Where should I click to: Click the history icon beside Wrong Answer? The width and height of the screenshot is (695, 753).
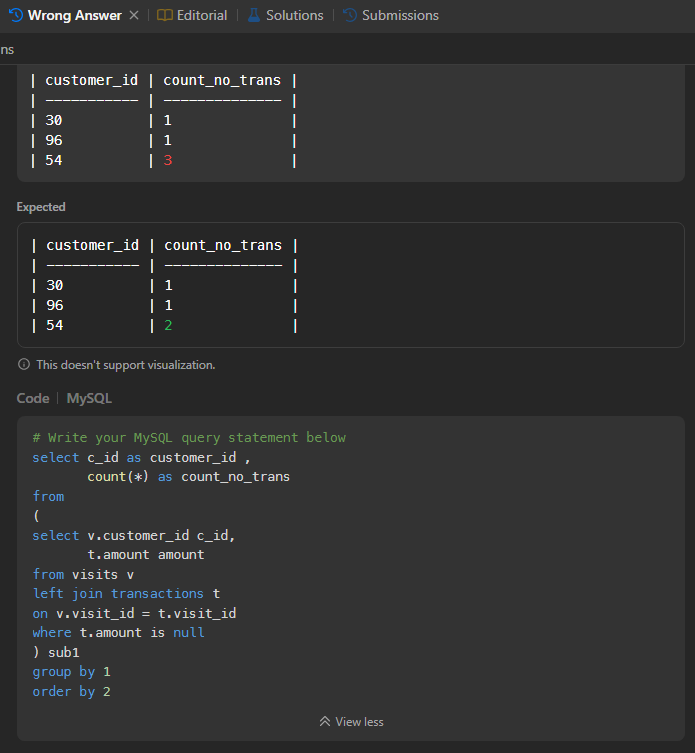(16, 15)
